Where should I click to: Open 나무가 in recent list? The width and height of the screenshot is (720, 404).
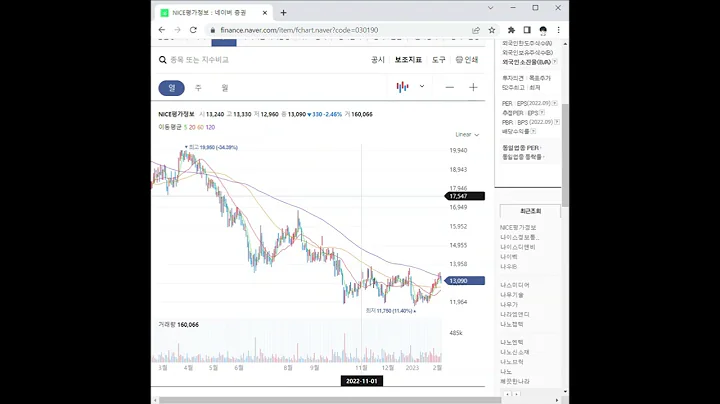(x=509, y=304)
